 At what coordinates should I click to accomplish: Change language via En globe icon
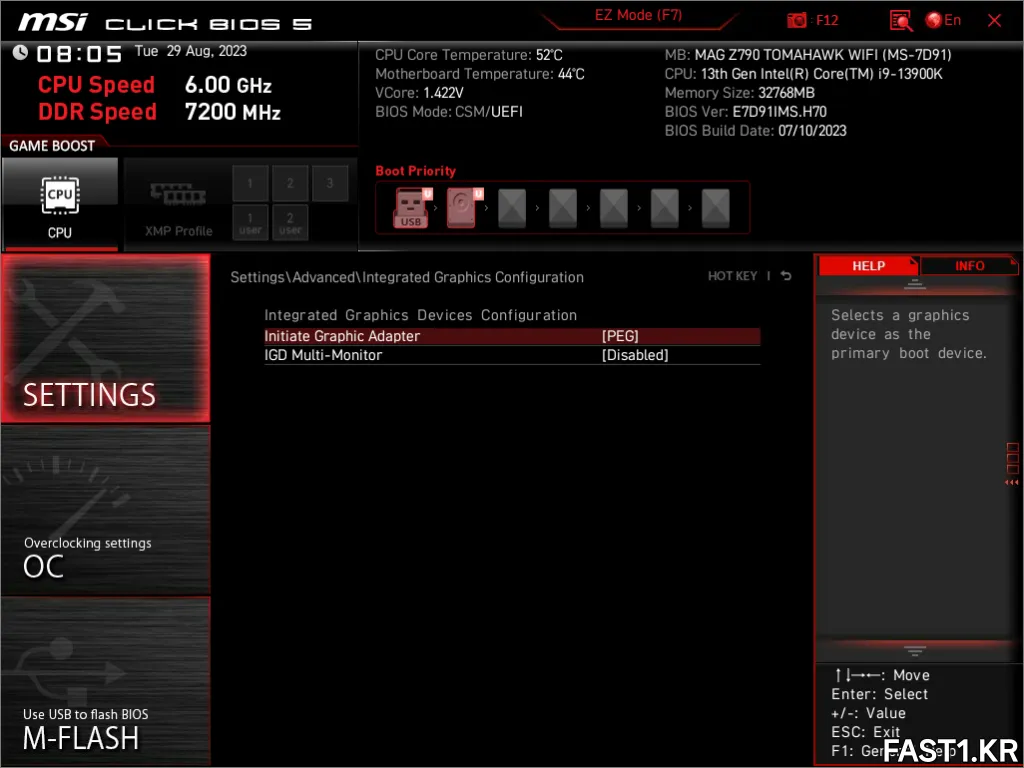[x=943, y=20]
